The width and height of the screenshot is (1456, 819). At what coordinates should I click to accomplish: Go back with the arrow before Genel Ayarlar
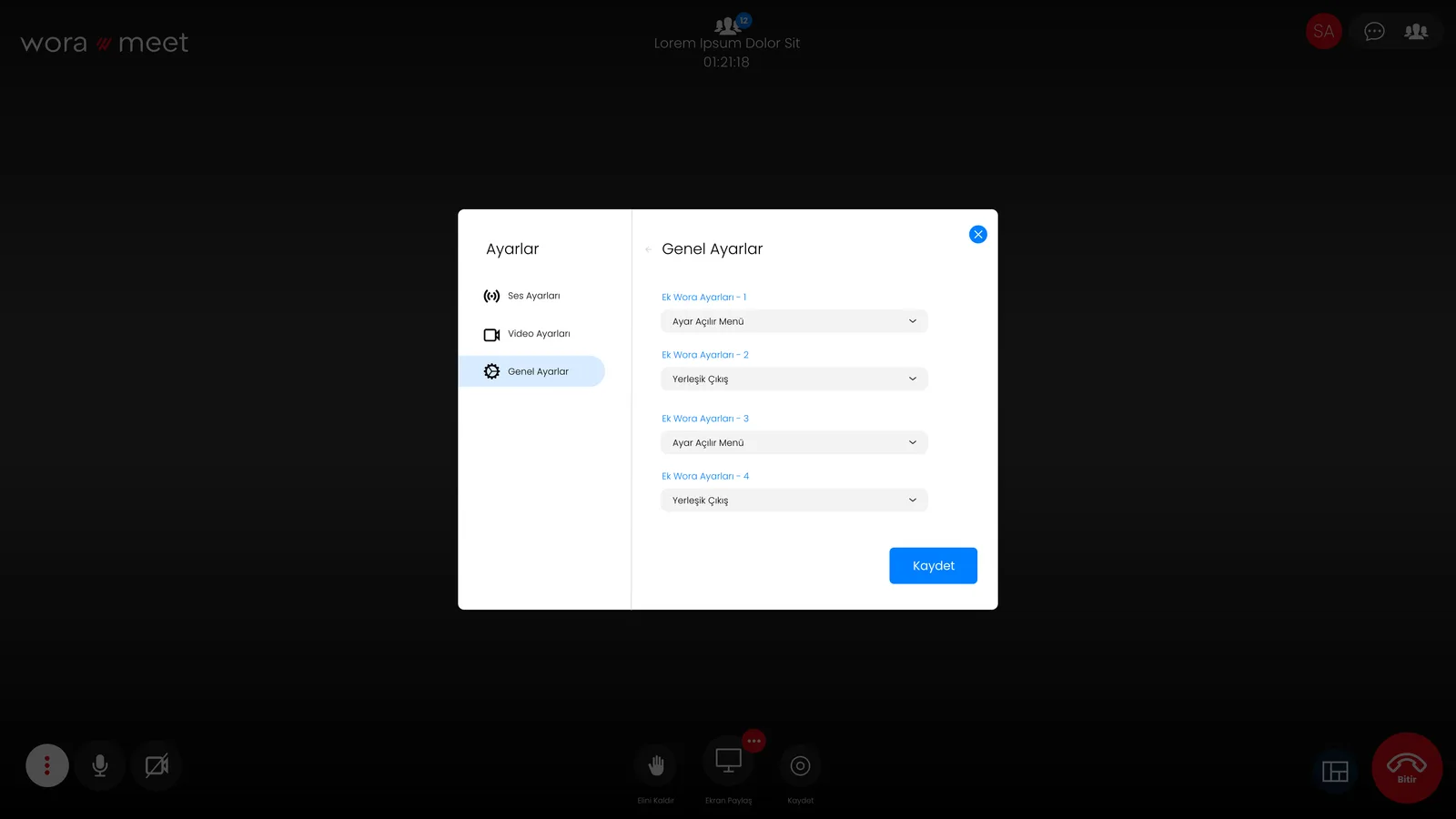tap(648, 249)
